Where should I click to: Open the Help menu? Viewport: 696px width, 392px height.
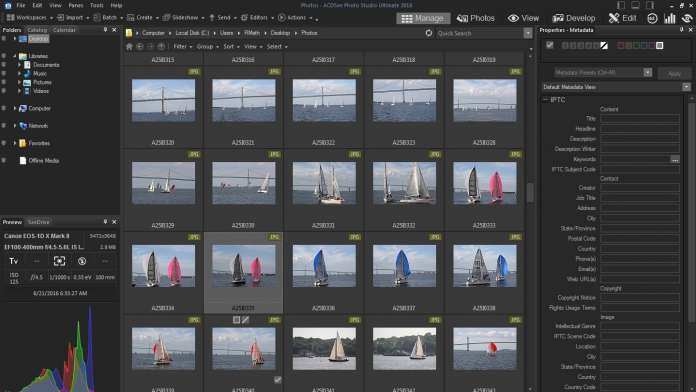click(116, 5)
